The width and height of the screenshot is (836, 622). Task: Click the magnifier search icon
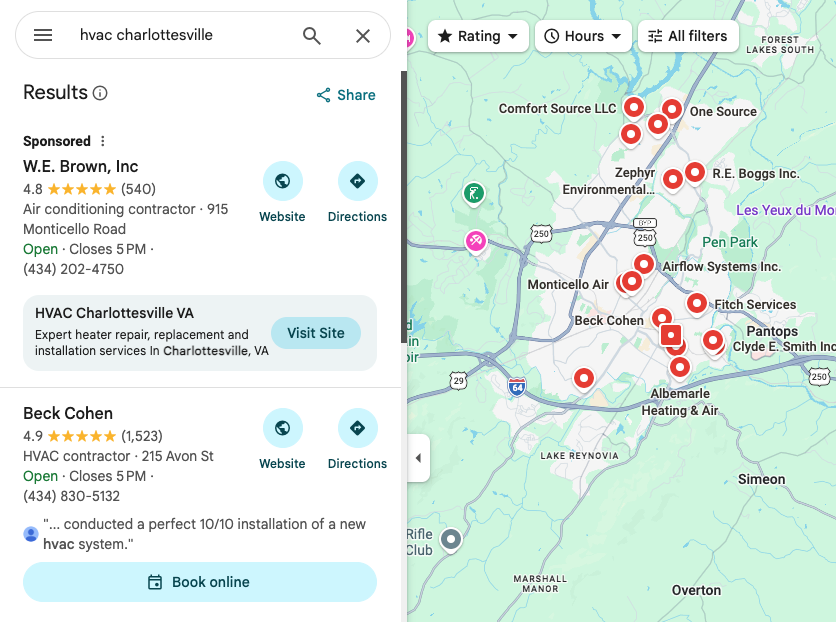pyautogui.click(x=312, y=36)
